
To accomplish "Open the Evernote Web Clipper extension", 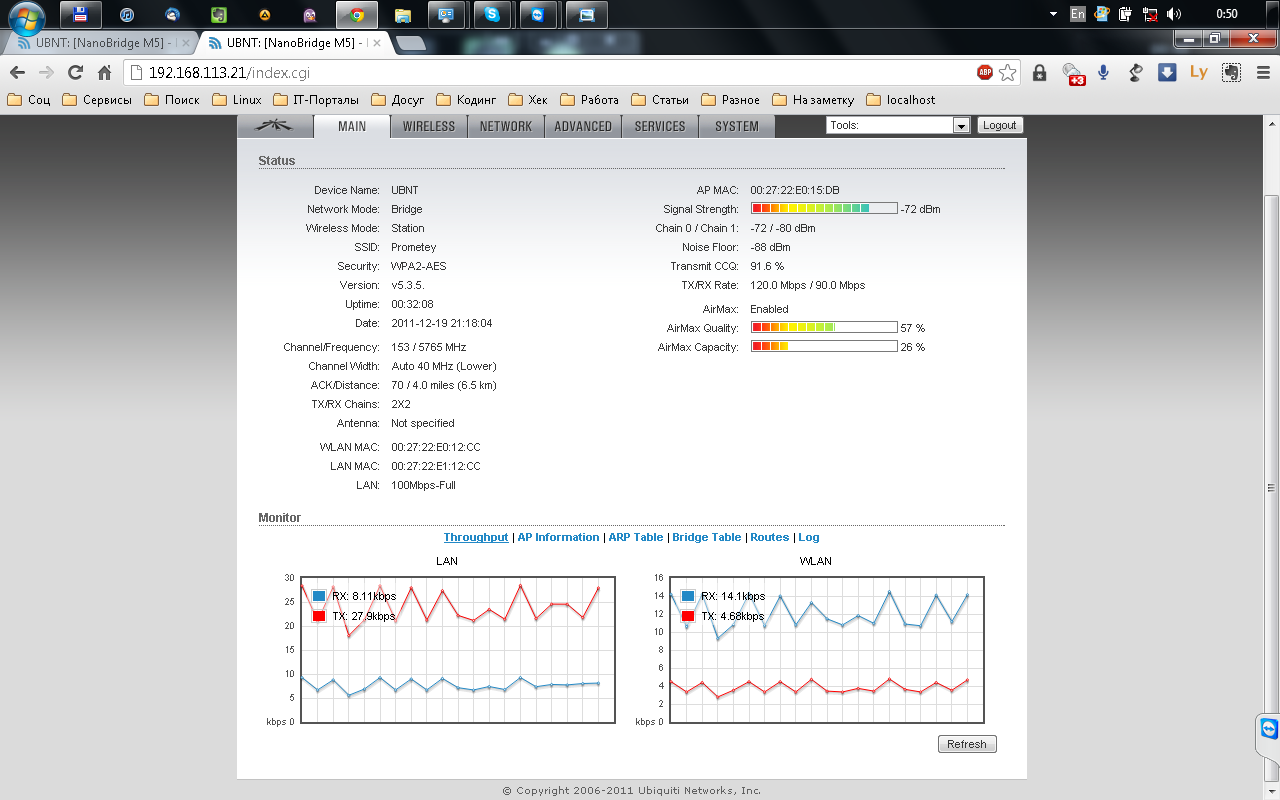I will (1232, 72).
